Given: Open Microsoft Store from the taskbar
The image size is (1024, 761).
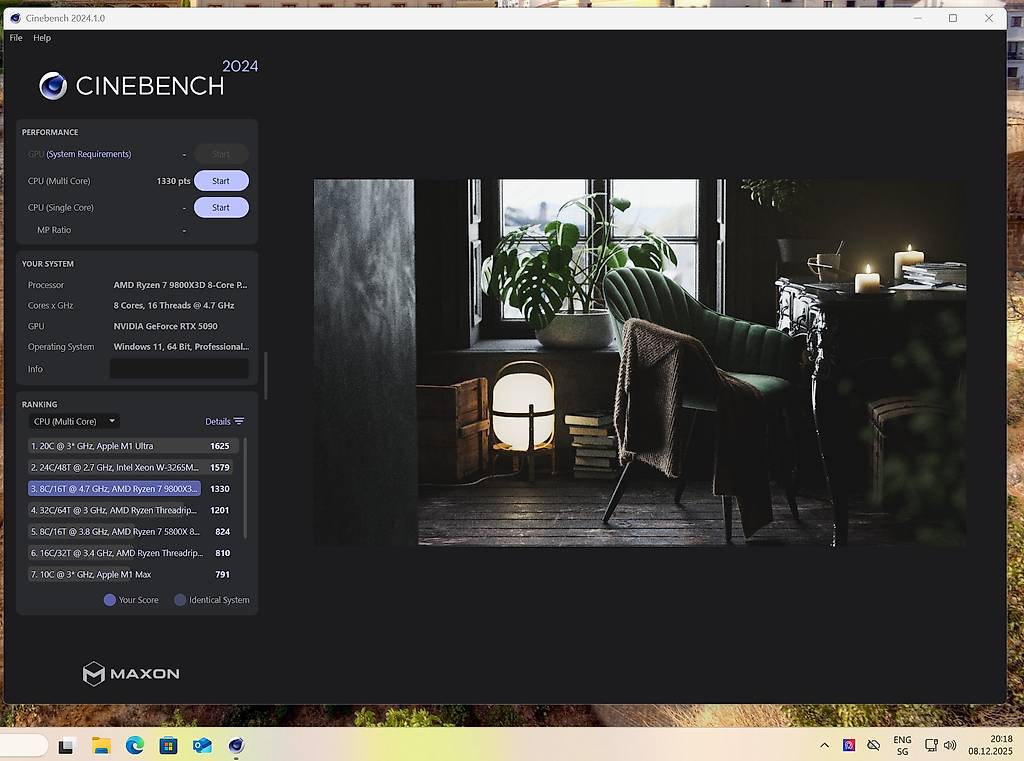Looking at the screenshot, I should pos(168,745).
